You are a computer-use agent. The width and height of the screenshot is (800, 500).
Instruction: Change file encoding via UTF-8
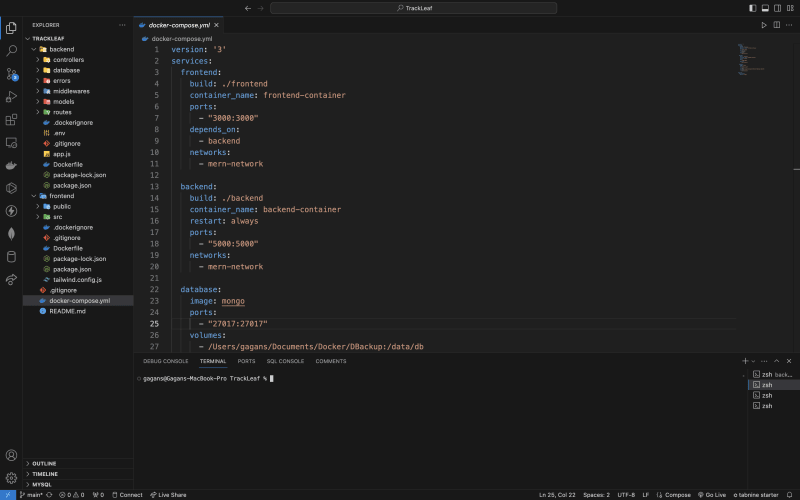coord(626,495)
